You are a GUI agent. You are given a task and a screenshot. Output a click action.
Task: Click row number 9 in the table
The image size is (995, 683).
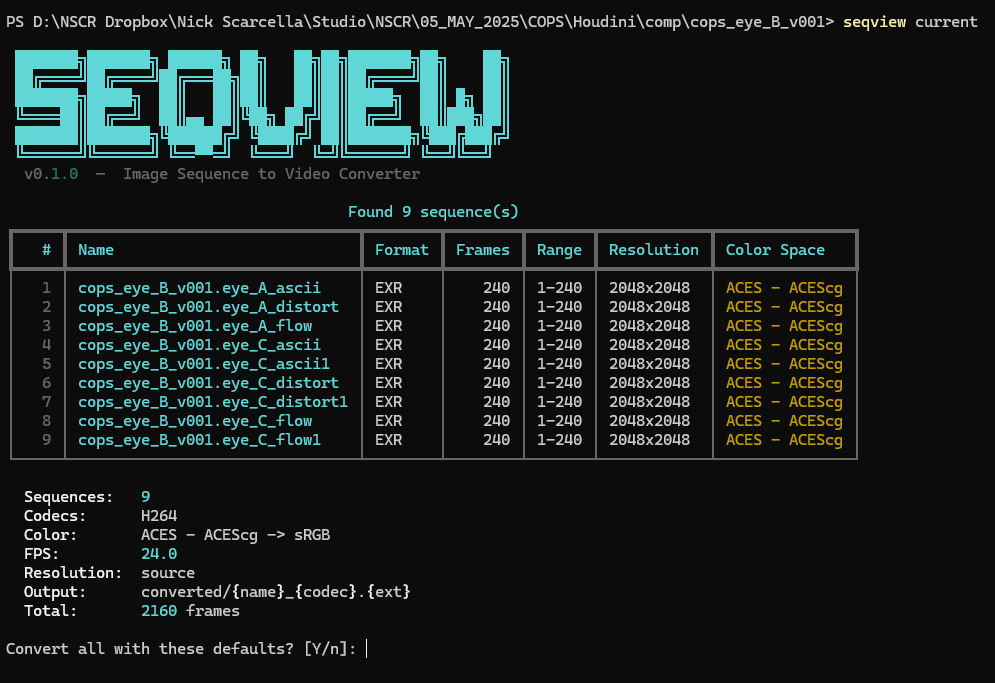[x=46, y=441]
